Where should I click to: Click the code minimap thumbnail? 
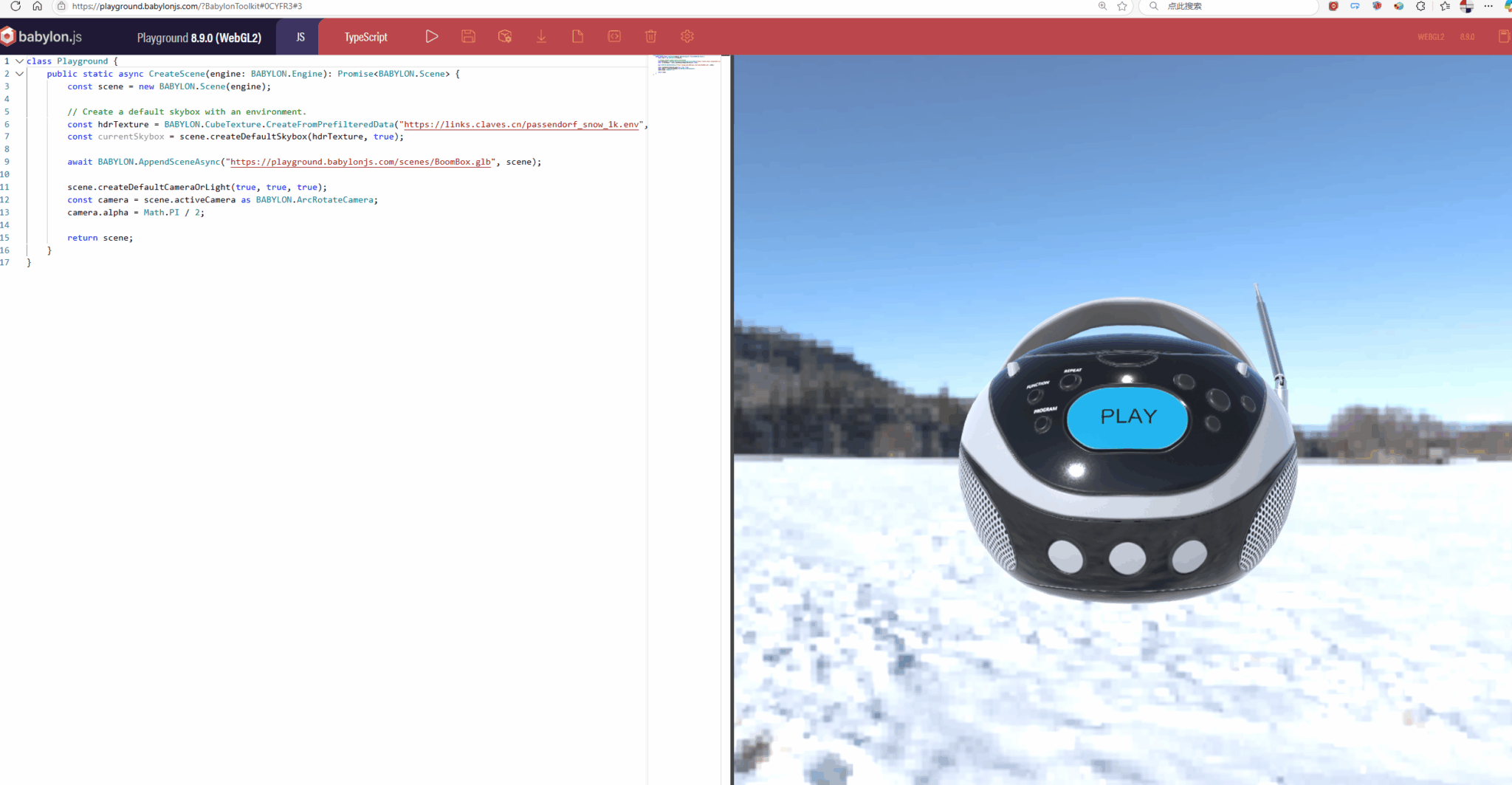684,64
